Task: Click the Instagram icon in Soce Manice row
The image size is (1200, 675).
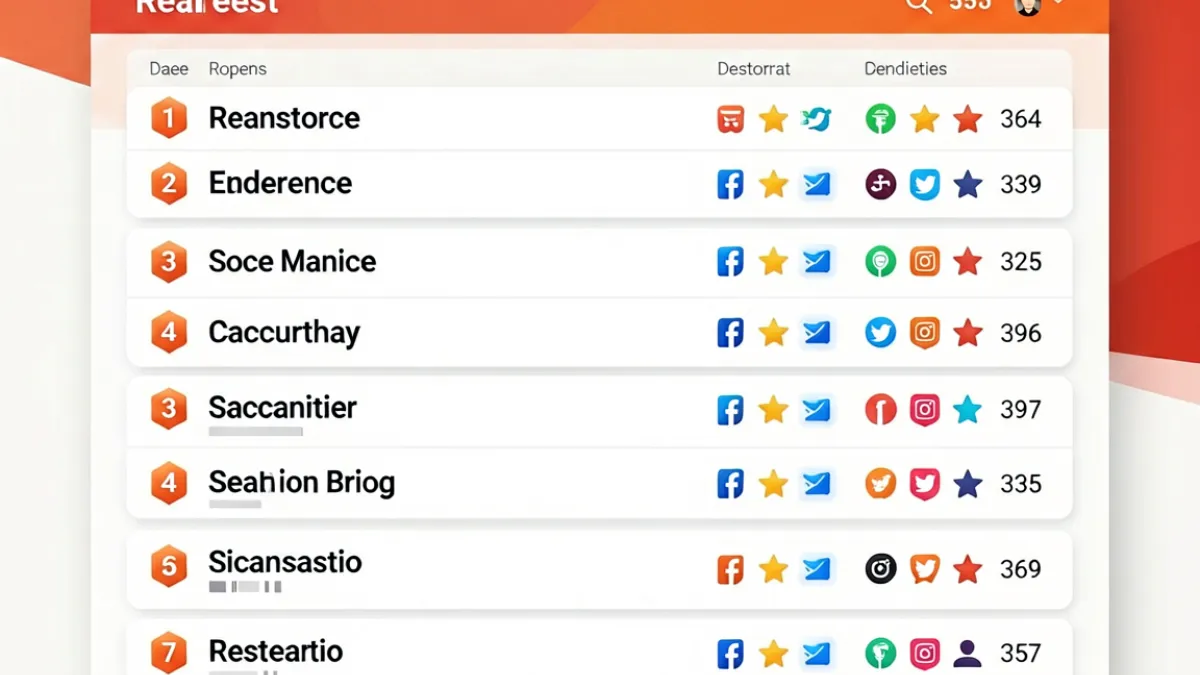Action: (x=925, y=262)
